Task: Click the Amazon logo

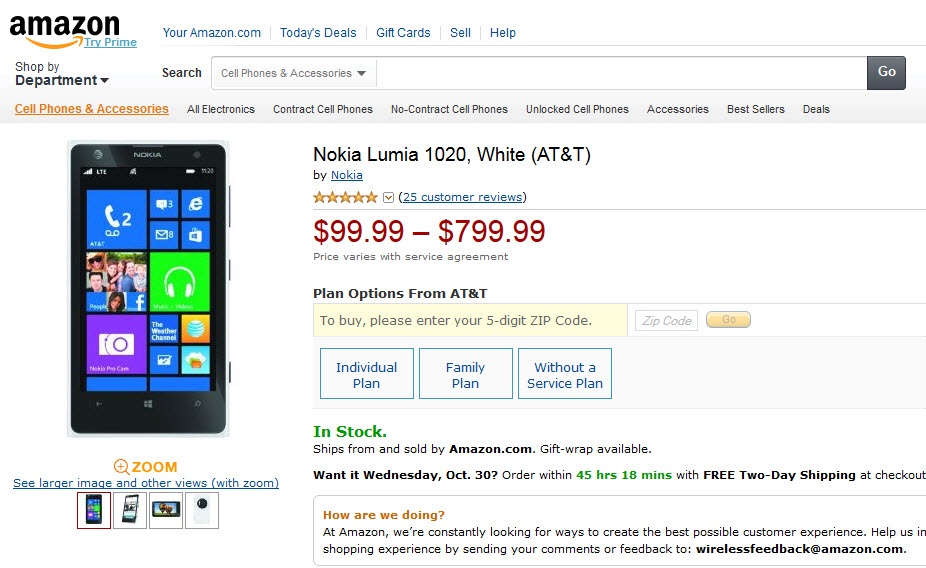Action: pyautogui.click(x=65, y=28)
